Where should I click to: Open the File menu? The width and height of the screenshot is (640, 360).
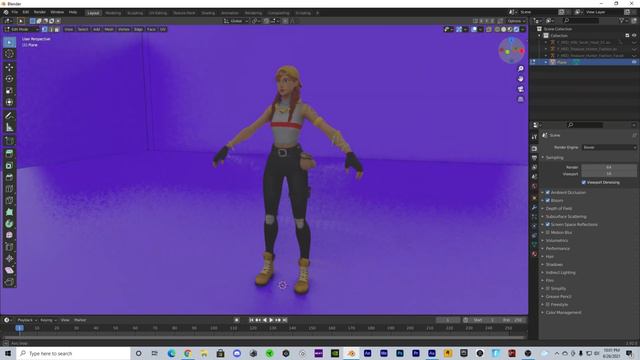(x=15, y=12)
